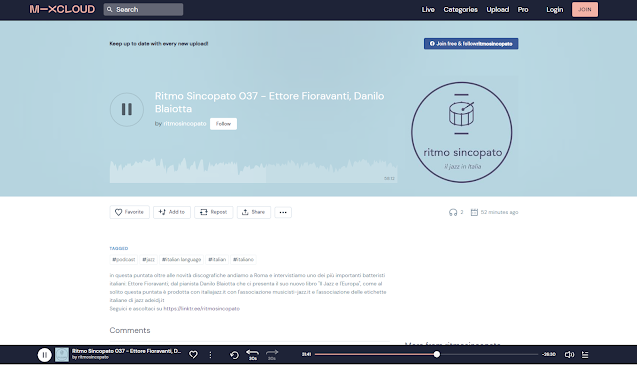Screen dimensions: 637x372
Task: Open the Live menu item
Action: (x=428, y=9)
